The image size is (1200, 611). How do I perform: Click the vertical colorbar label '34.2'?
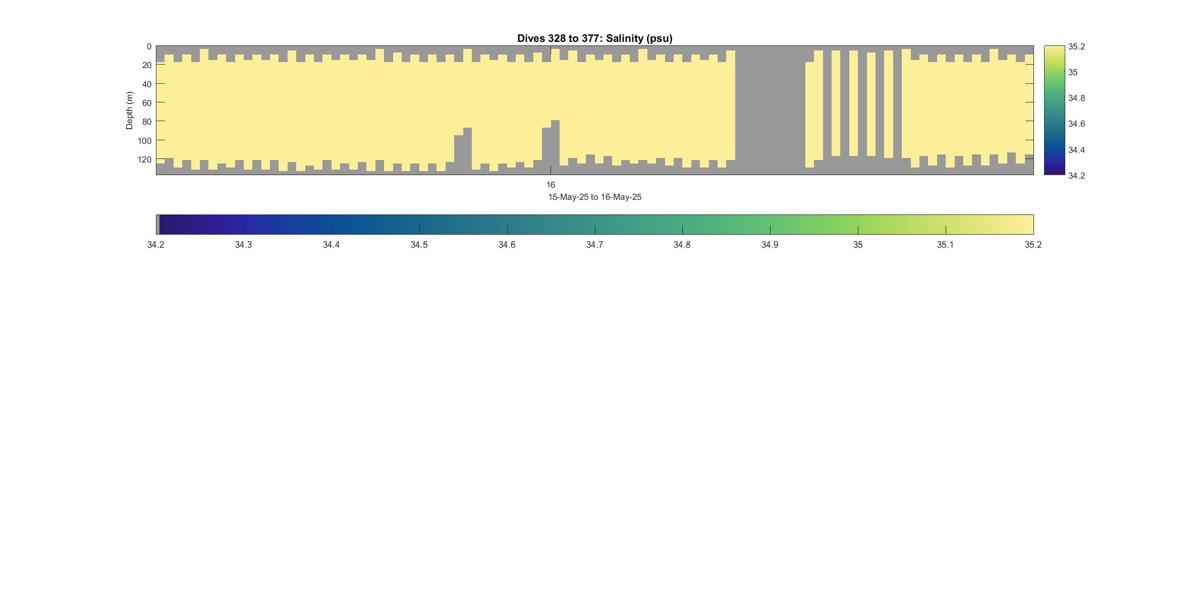[1076, 176]
